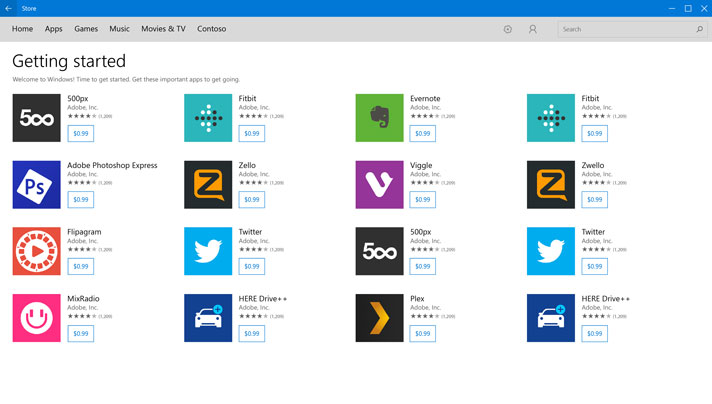712x404 pixels.
Task: Open the Contoso section
Action: pyautogui.click(x=212, y=29)
